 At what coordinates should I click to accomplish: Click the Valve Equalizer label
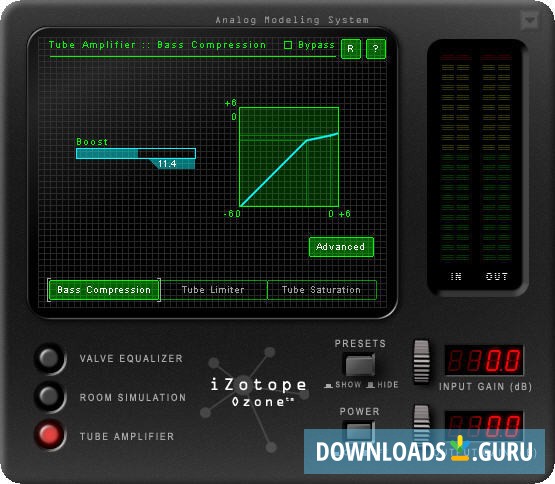pyautogui.click(x=131, y=358)
